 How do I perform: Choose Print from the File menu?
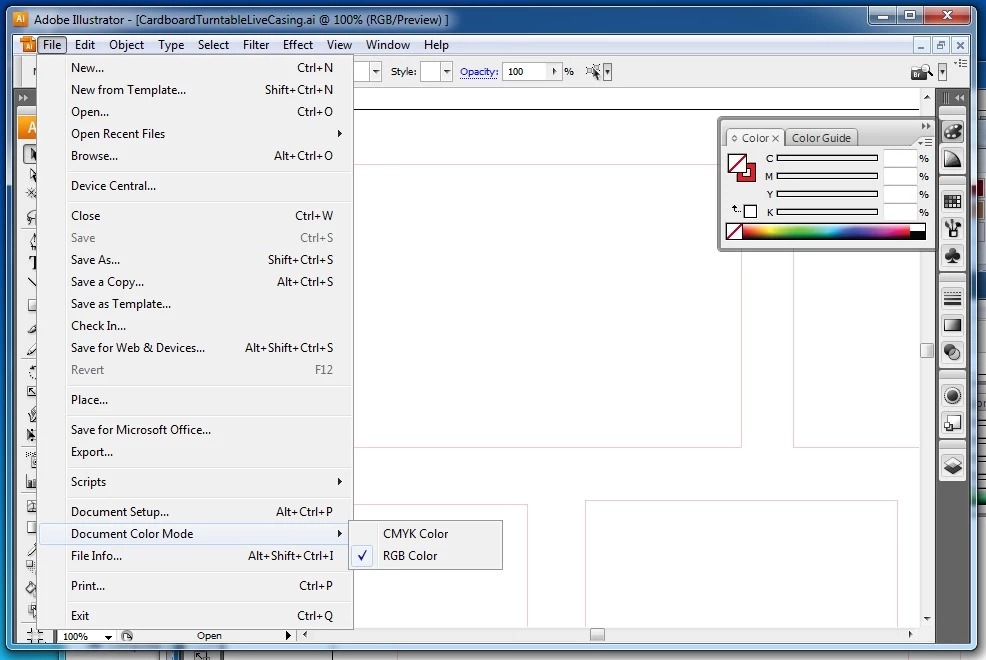[195, 586]
